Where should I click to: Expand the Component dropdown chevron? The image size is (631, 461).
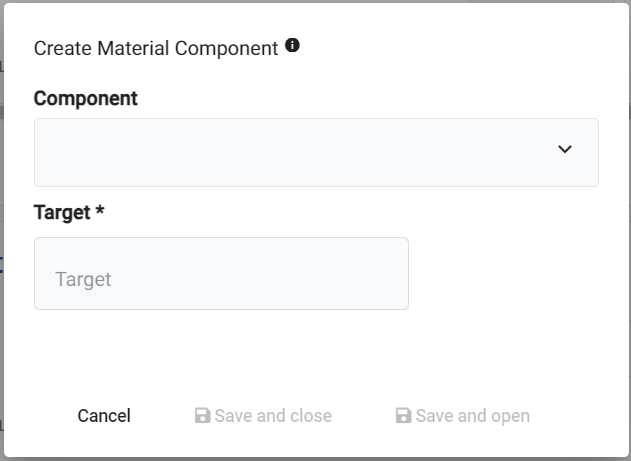point(565,150)
